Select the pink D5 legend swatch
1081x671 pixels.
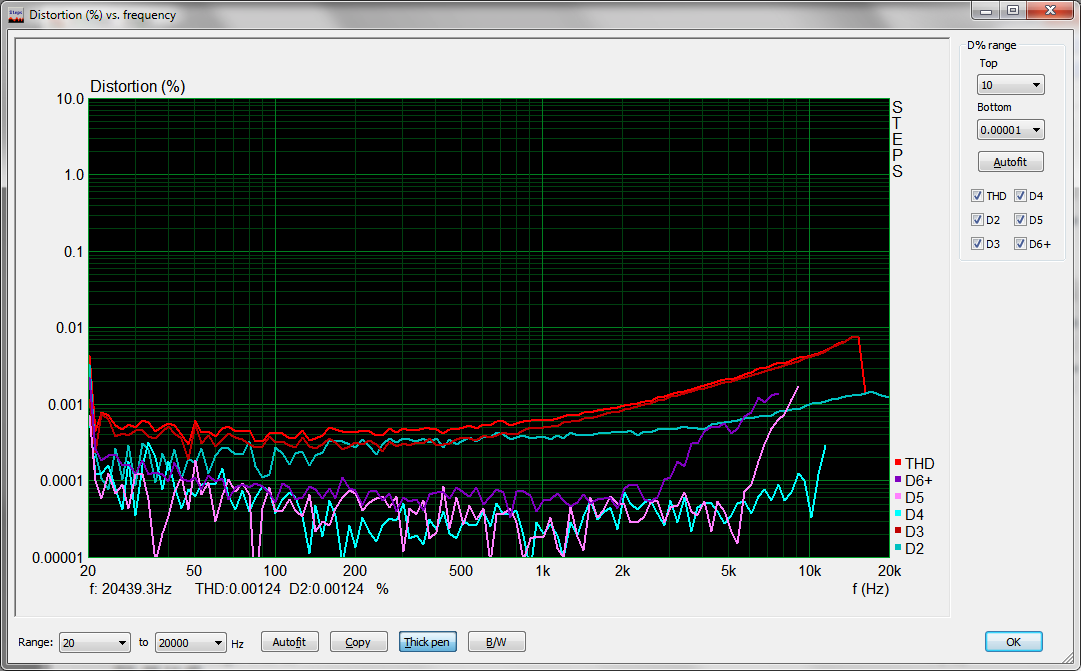pyautogui.click(x=898, y=498)
